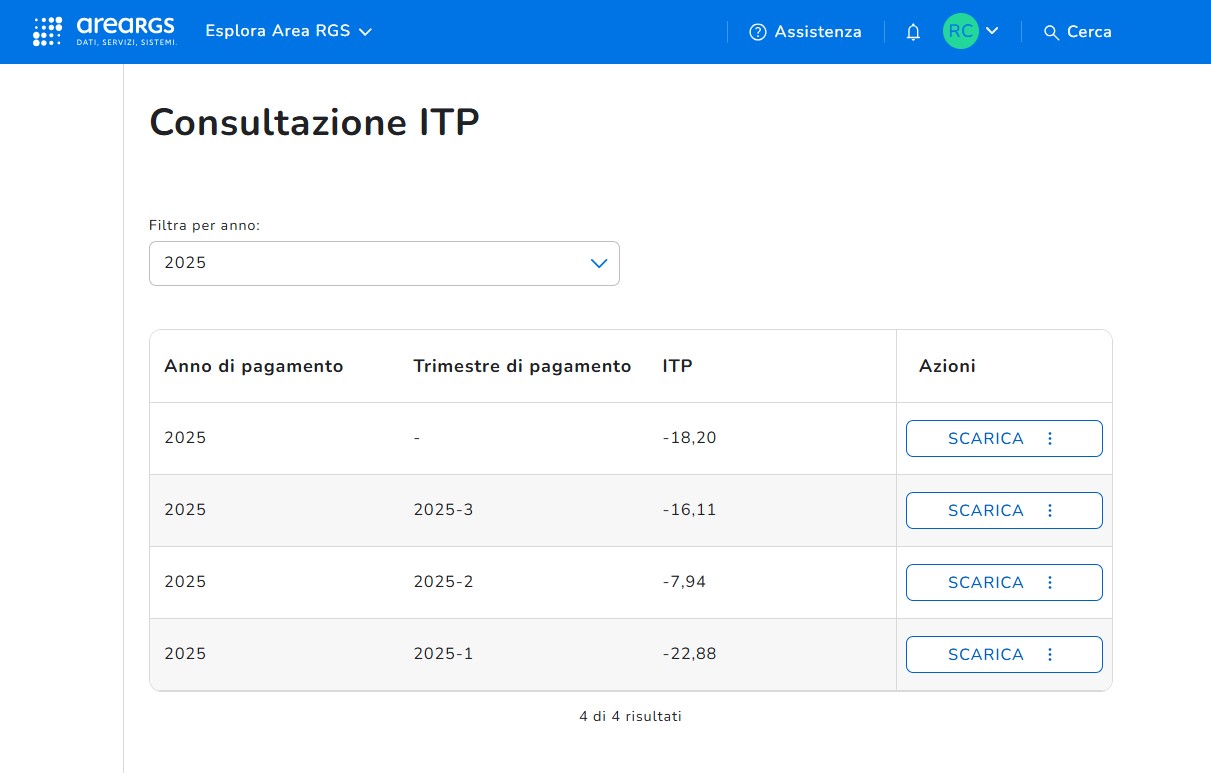Click the search magnifier icon
Image resolution: width=1211 pixels, height=773 pixels.
(x=1050, y=32)
